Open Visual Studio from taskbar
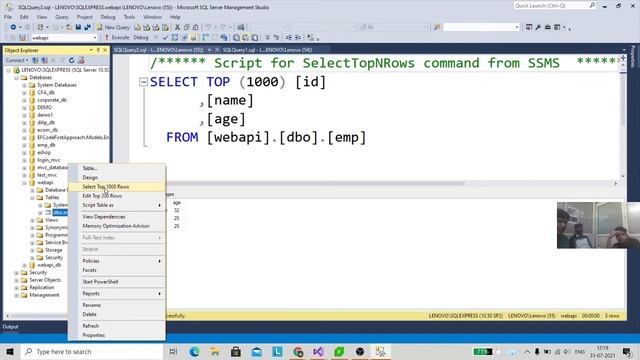 [318, 351]
